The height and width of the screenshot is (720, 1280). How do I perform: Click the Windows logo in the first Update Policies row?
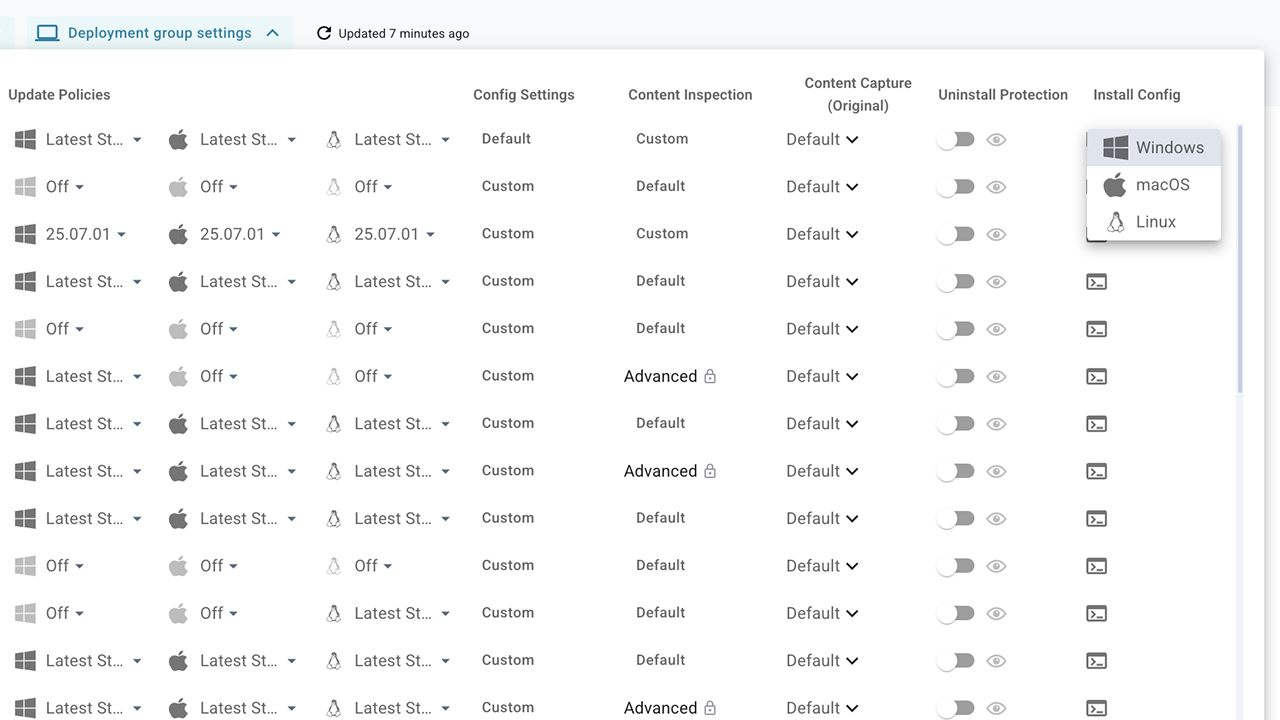point(26,140)
